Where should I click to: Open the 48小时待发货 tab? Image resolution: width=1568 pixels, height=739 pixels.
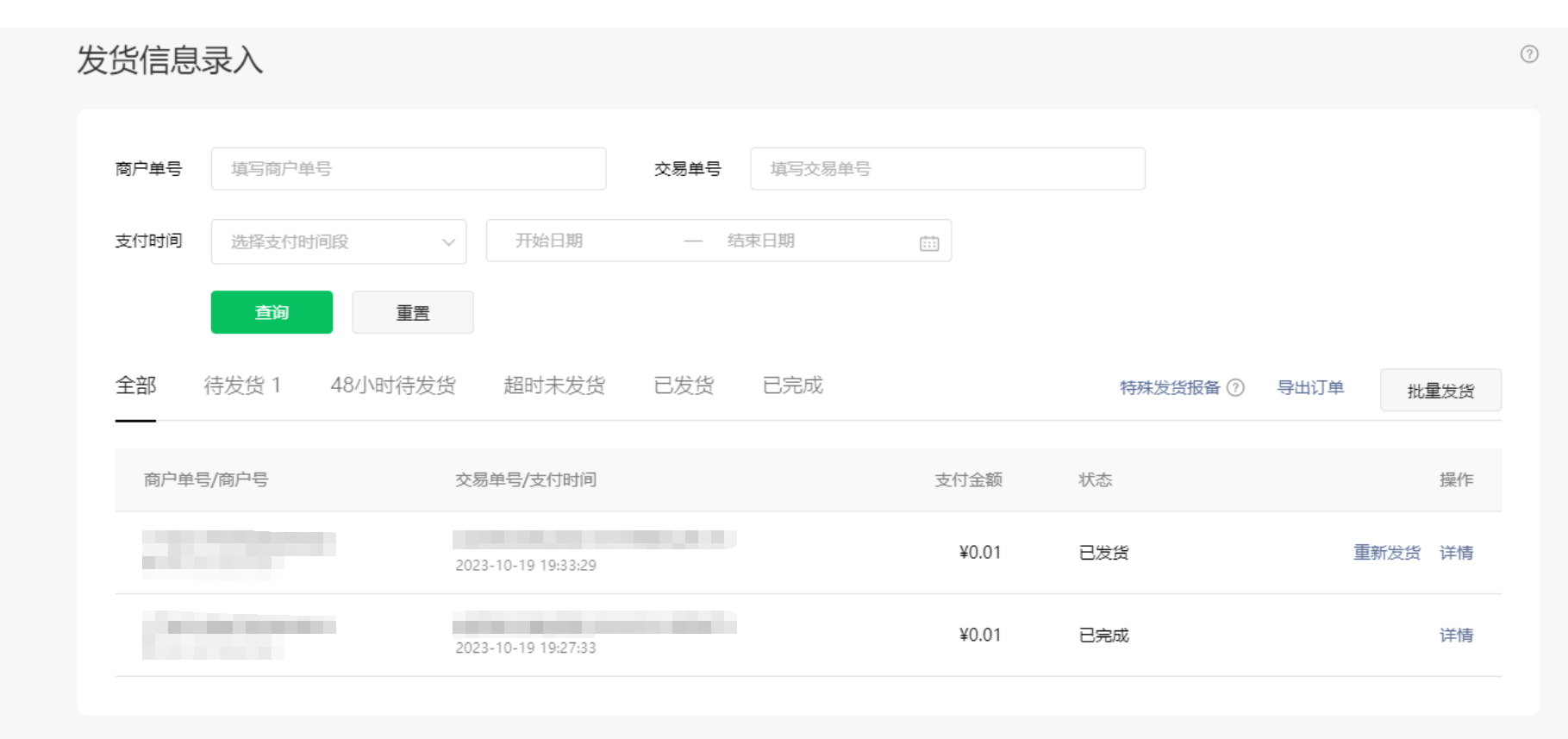393,385
